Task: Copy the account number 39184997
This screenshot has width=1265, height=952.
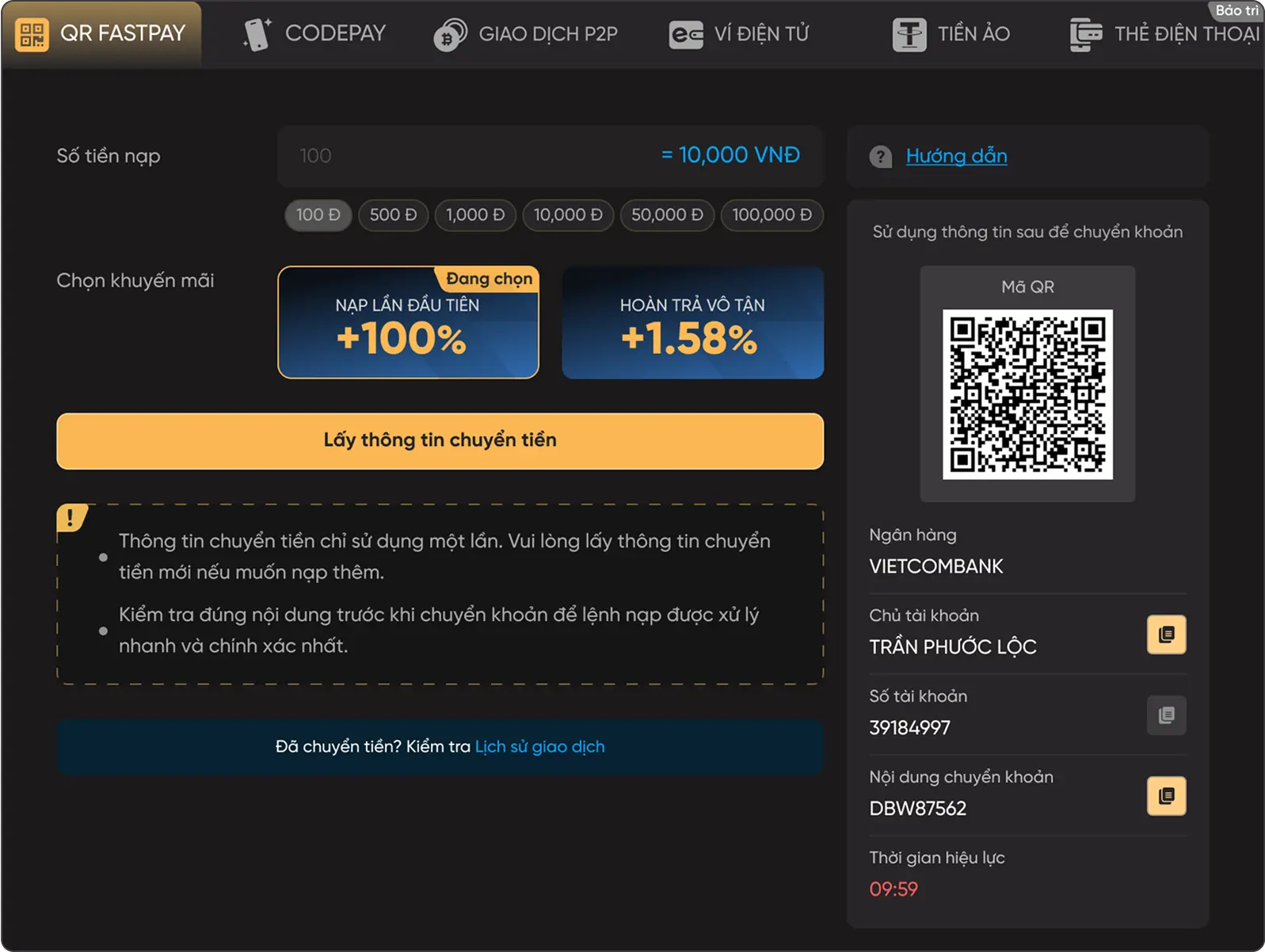Action: click(x=1166, y=715)
